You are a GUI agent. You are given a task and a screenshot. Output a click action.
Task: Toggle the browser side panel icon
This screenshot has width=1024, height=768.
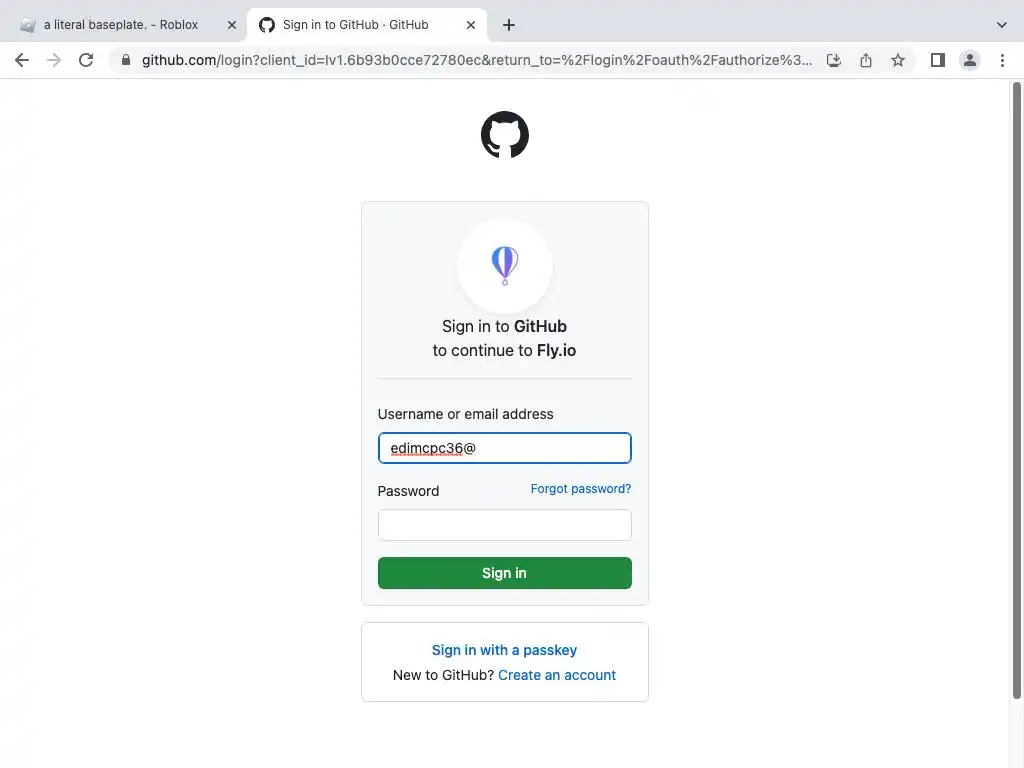(x=937, y=60)
